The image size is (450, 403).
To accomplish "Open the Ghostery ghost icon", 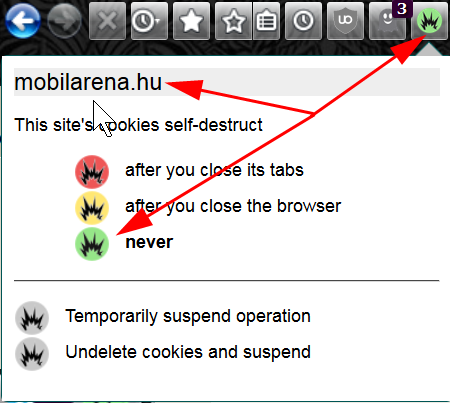I will tap(387, 21).
